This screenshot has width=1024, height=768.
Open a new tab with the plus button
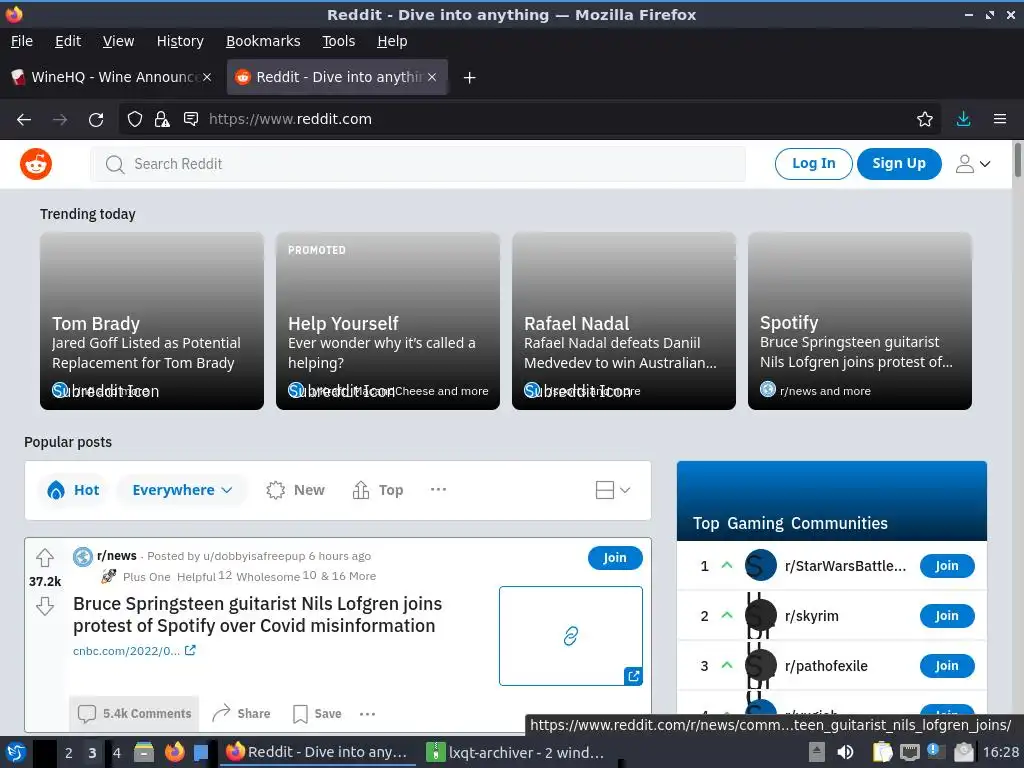click(469, 78)
